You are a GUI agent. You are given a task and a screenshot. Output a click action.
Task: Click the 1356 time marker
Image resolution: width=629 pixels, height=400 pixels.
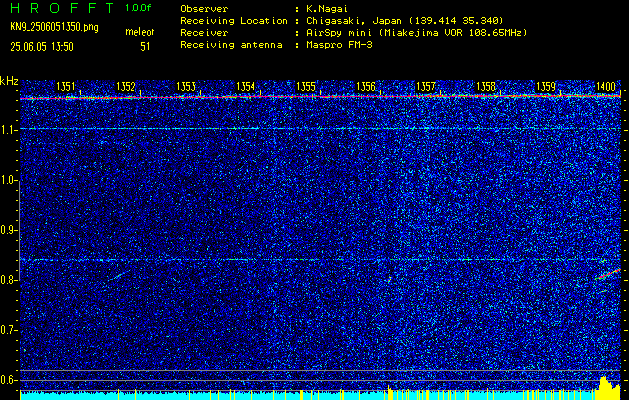(366, 87)
